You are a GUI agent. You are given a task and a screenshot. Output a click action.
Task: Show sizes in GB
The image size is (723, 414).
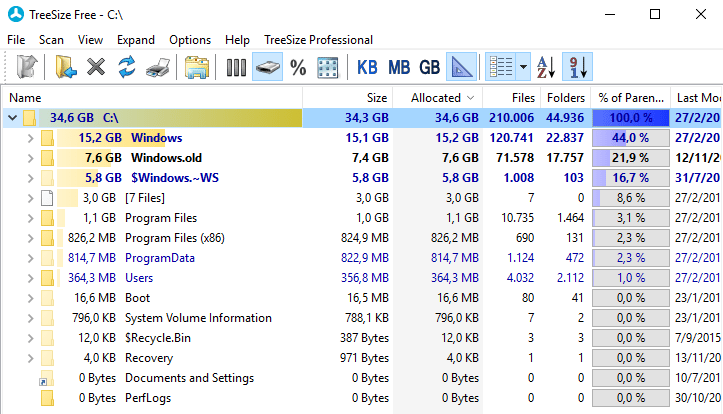coord(429,68)
